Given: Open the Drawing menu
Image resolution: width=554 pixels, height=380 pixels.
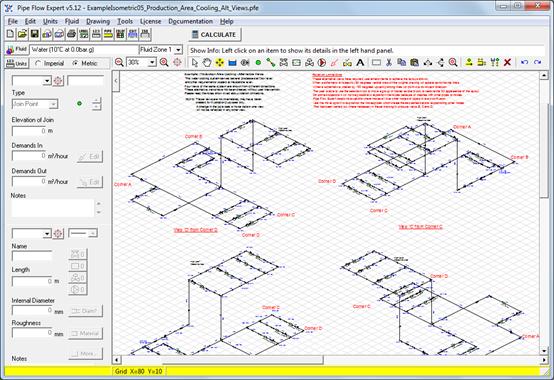Looking at the screenshot, I should click(98, 22).
